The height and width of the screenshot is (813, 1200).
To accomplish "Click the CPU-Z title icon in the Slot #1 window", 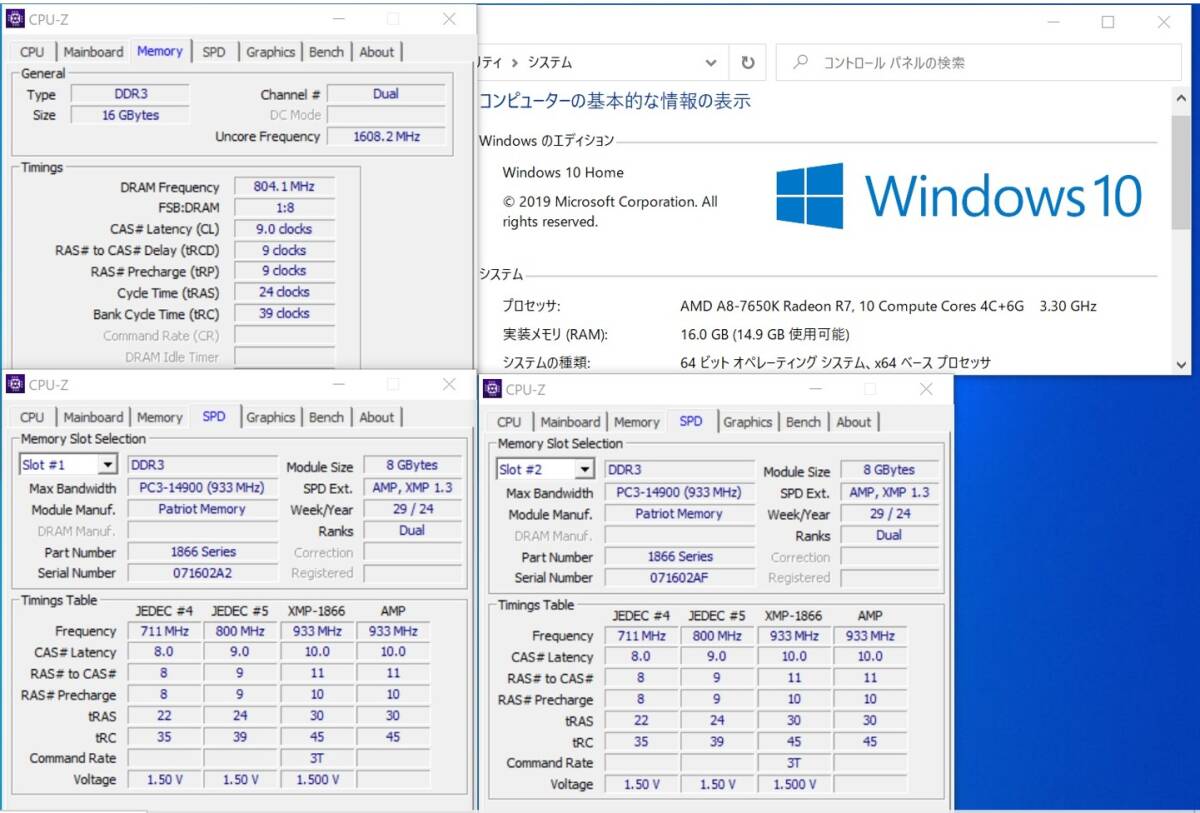I will tap(15, 384).
